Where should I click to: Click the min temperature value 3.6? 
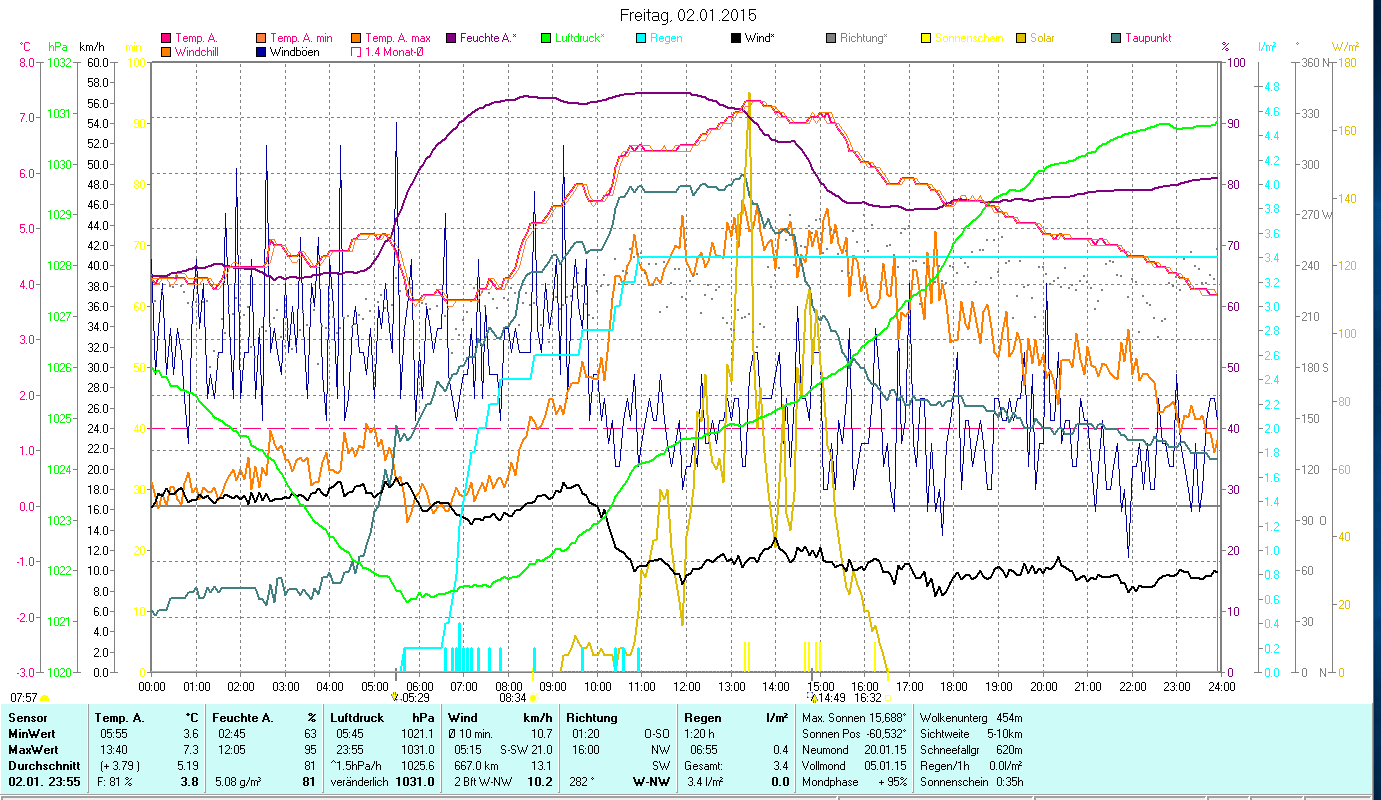click(191, 734)
